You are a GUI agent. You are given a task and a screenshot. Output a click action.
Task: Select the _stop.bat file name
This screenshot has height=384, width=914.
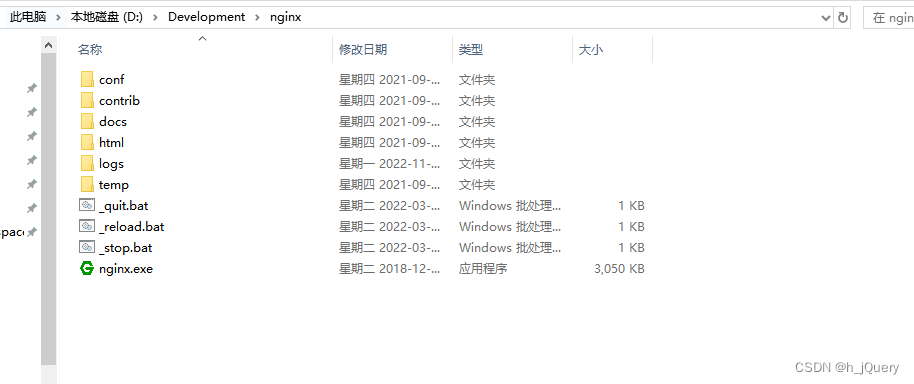pos(125,248)
